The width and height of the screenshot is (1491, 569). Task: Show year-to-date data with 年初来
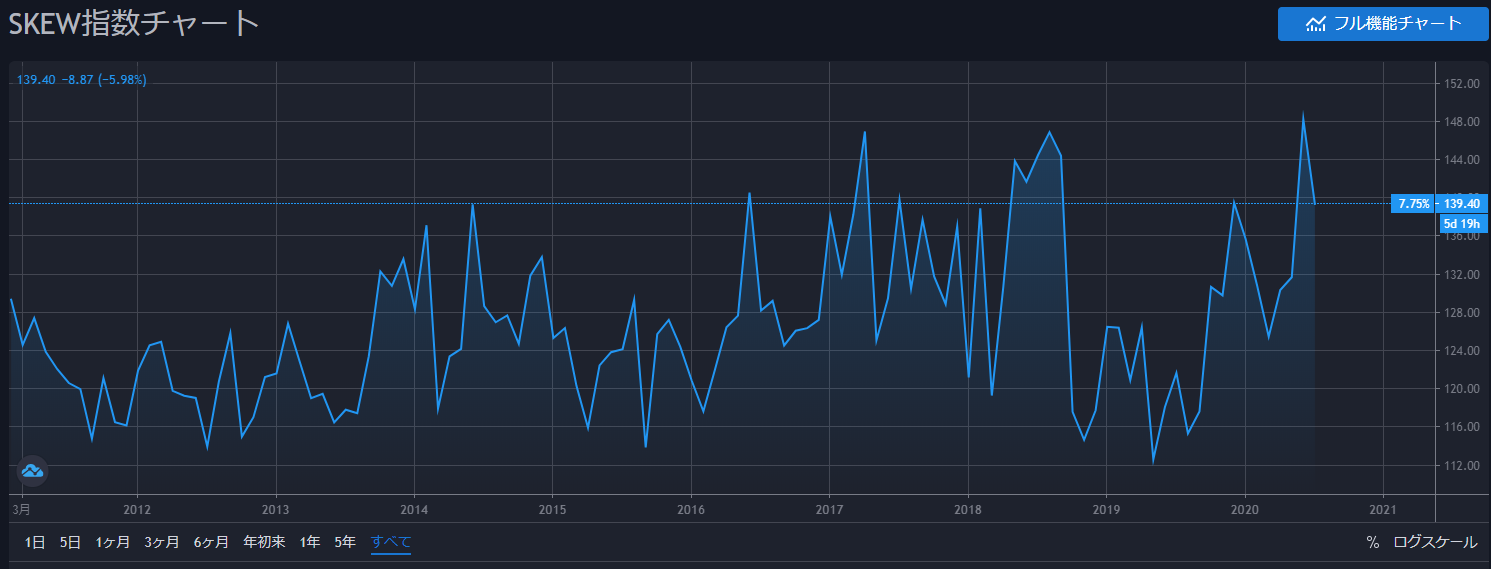264,542
